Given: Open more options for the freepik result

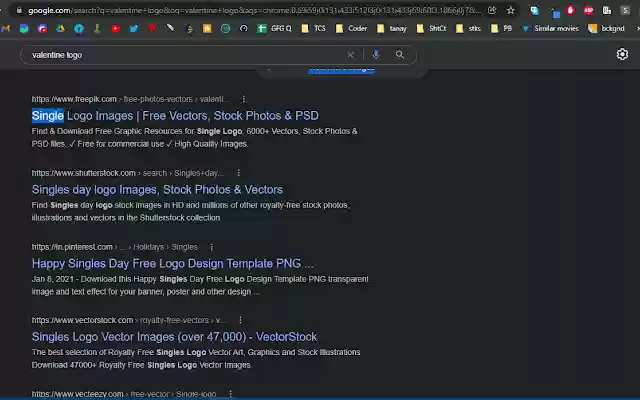Looking at the screenshot, I should pos(244,99).
